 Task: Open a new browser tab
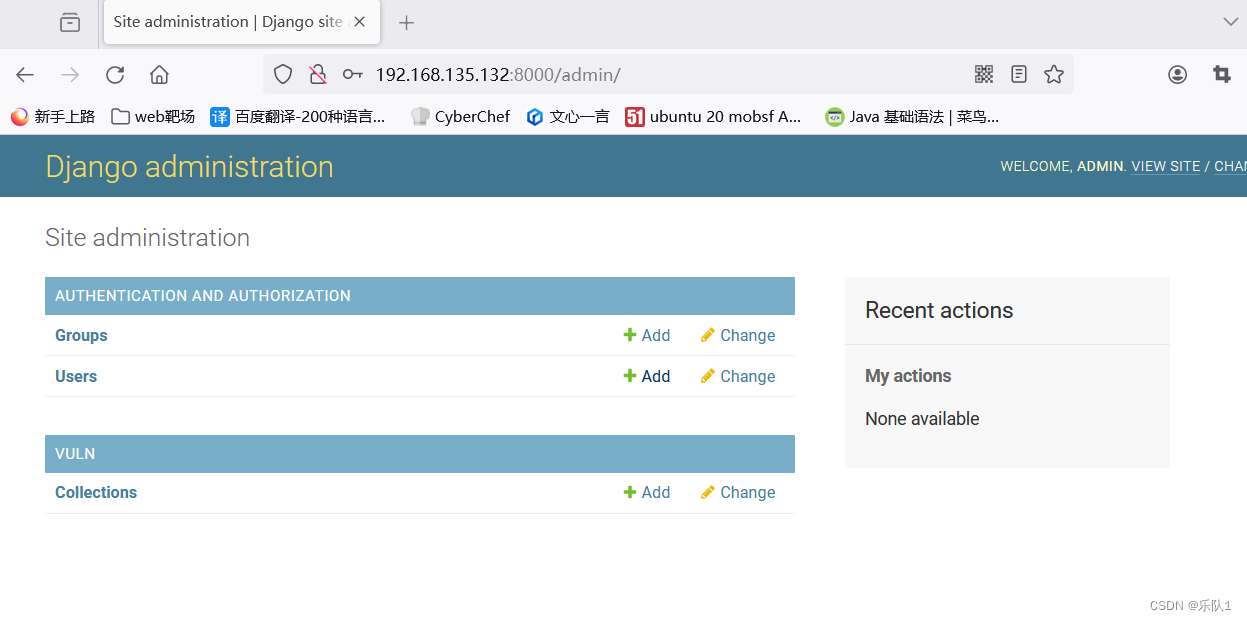(x=406, y=23)
